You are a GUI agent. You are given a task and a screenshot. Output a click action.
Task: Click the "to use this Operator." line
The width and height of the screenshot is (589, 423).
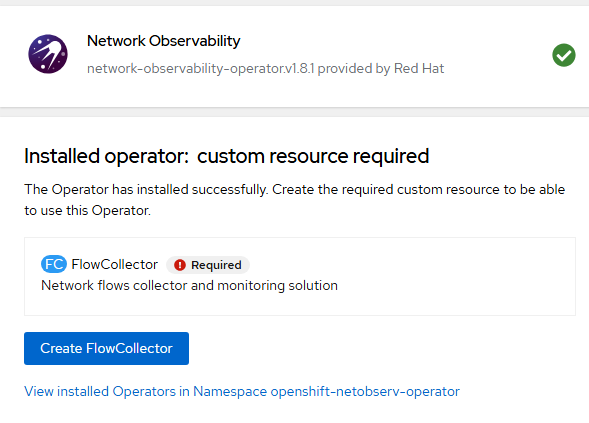point(88,210)
